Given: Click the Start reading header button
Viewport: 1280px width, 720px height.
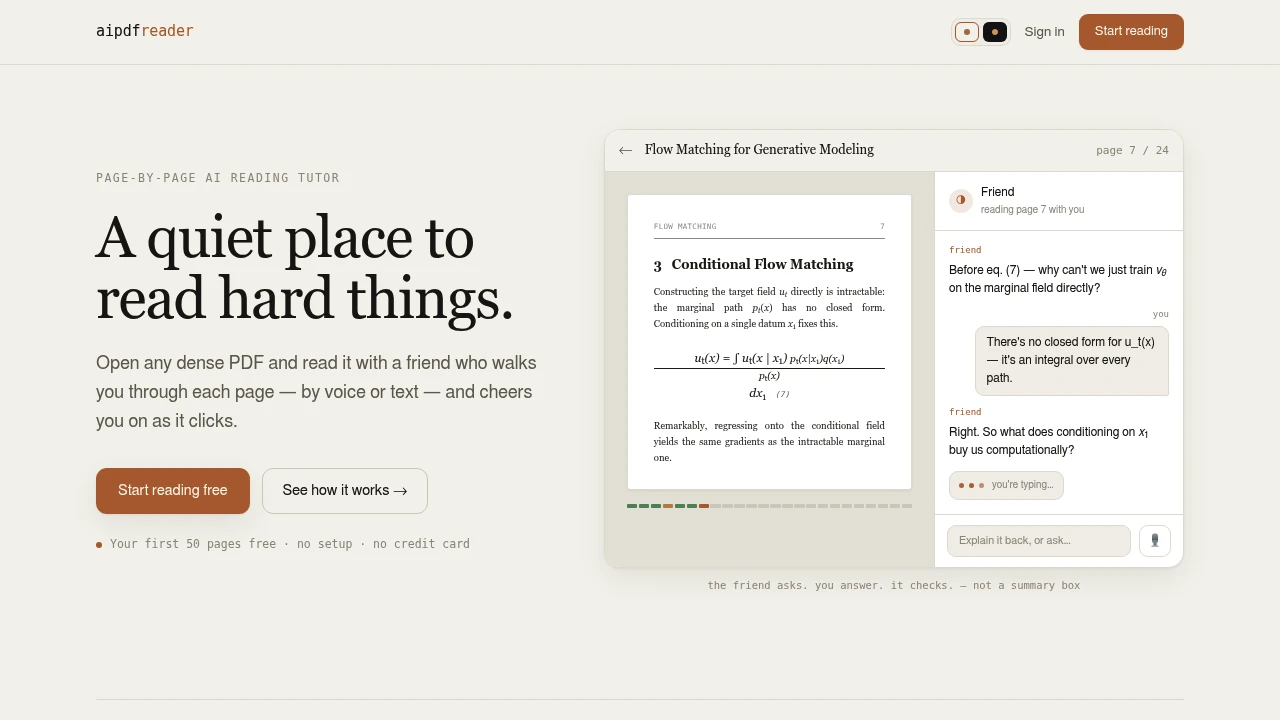Looking at the screenshot, I should tap(1131, 32).
